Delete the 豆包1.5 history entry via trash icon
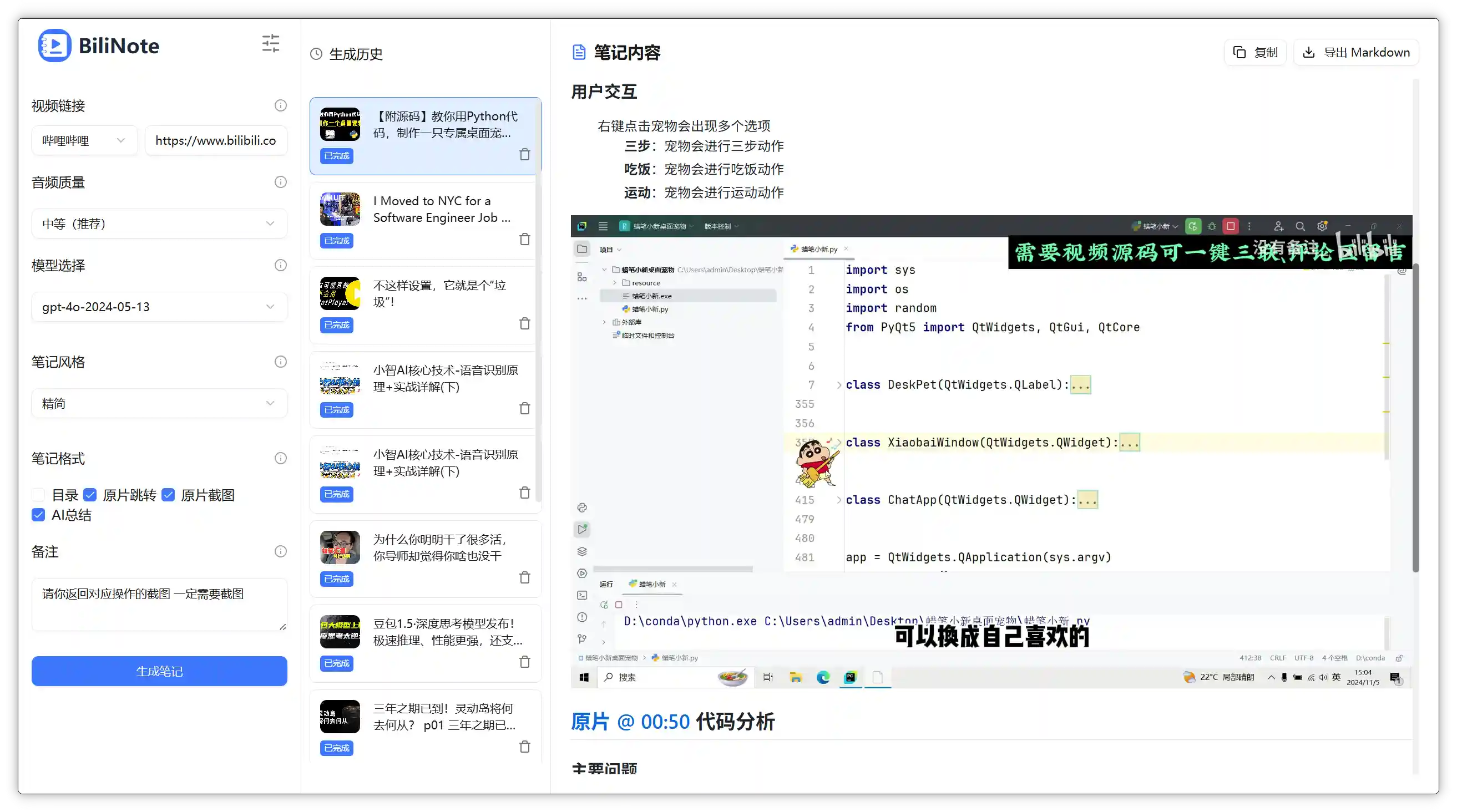 (x=525, y=662)
